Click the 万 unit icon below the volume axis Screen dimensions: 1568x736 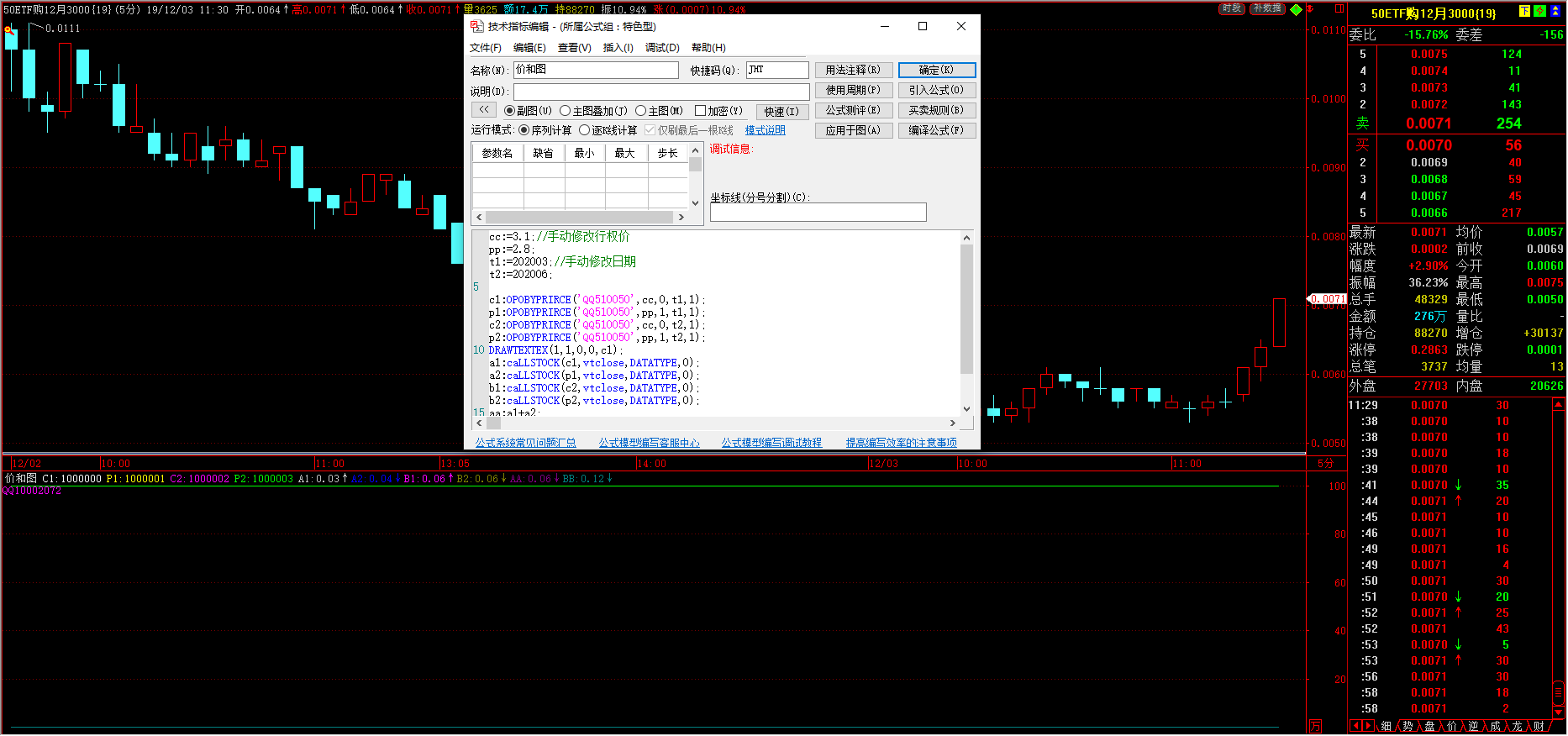(1315, 726)
